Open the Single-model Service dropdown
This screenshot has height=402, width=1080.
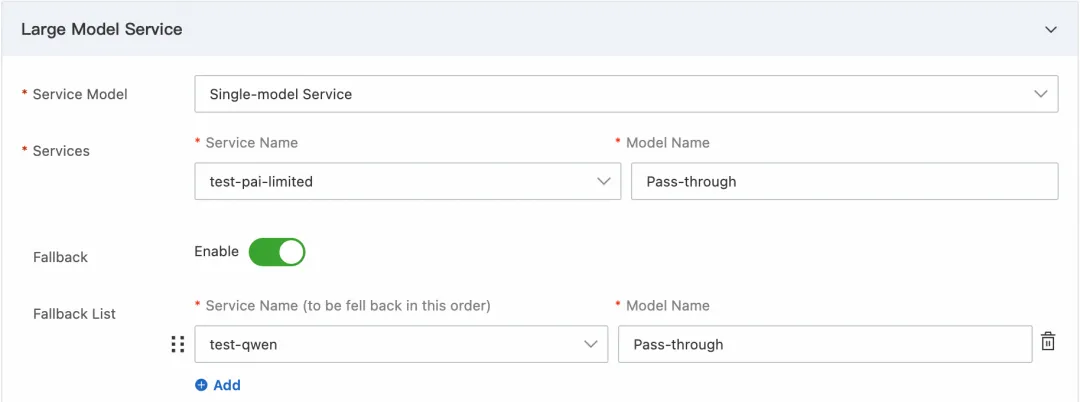625,94
